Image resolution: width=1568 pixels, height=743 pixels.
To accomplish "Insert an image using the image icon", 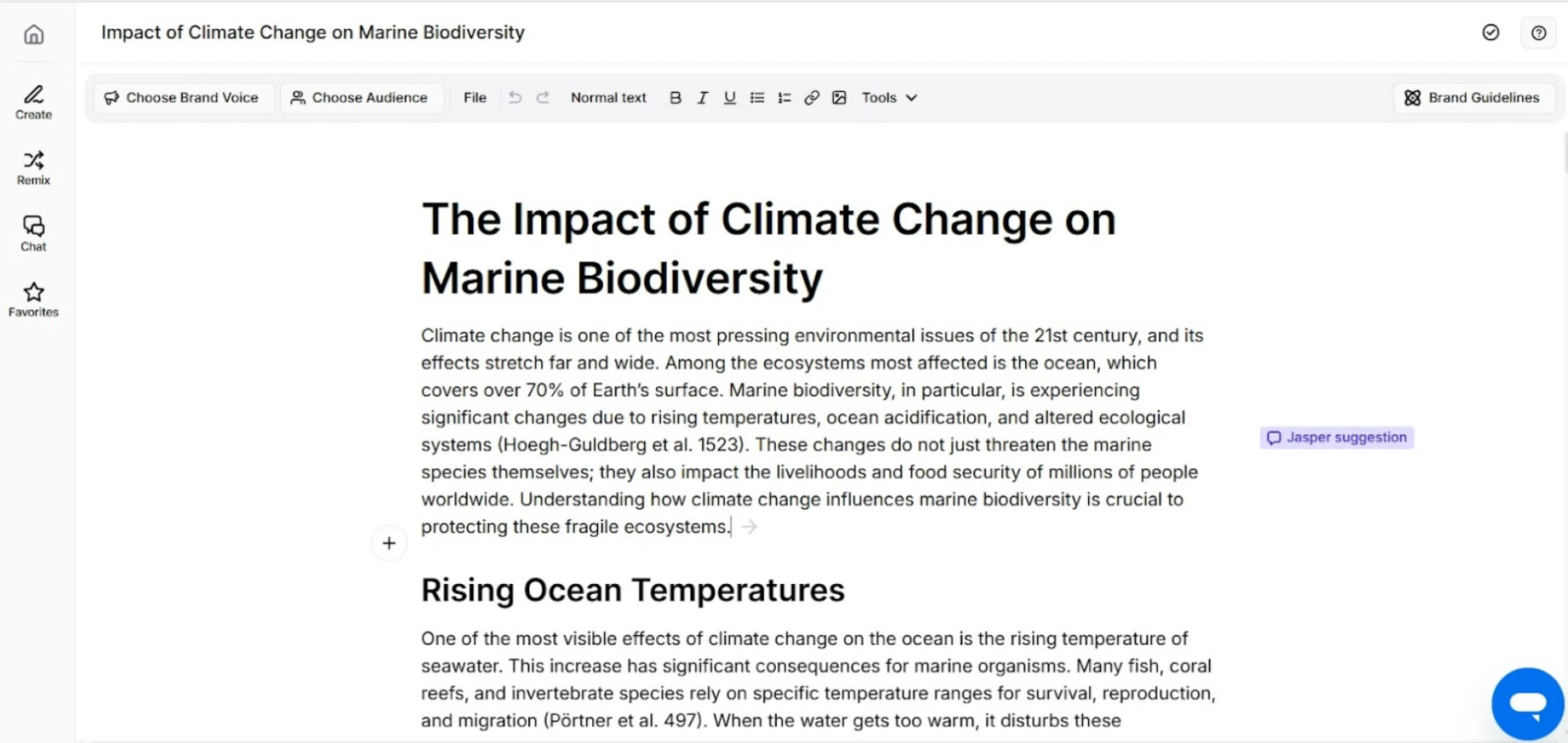I will tap(839, 98).
